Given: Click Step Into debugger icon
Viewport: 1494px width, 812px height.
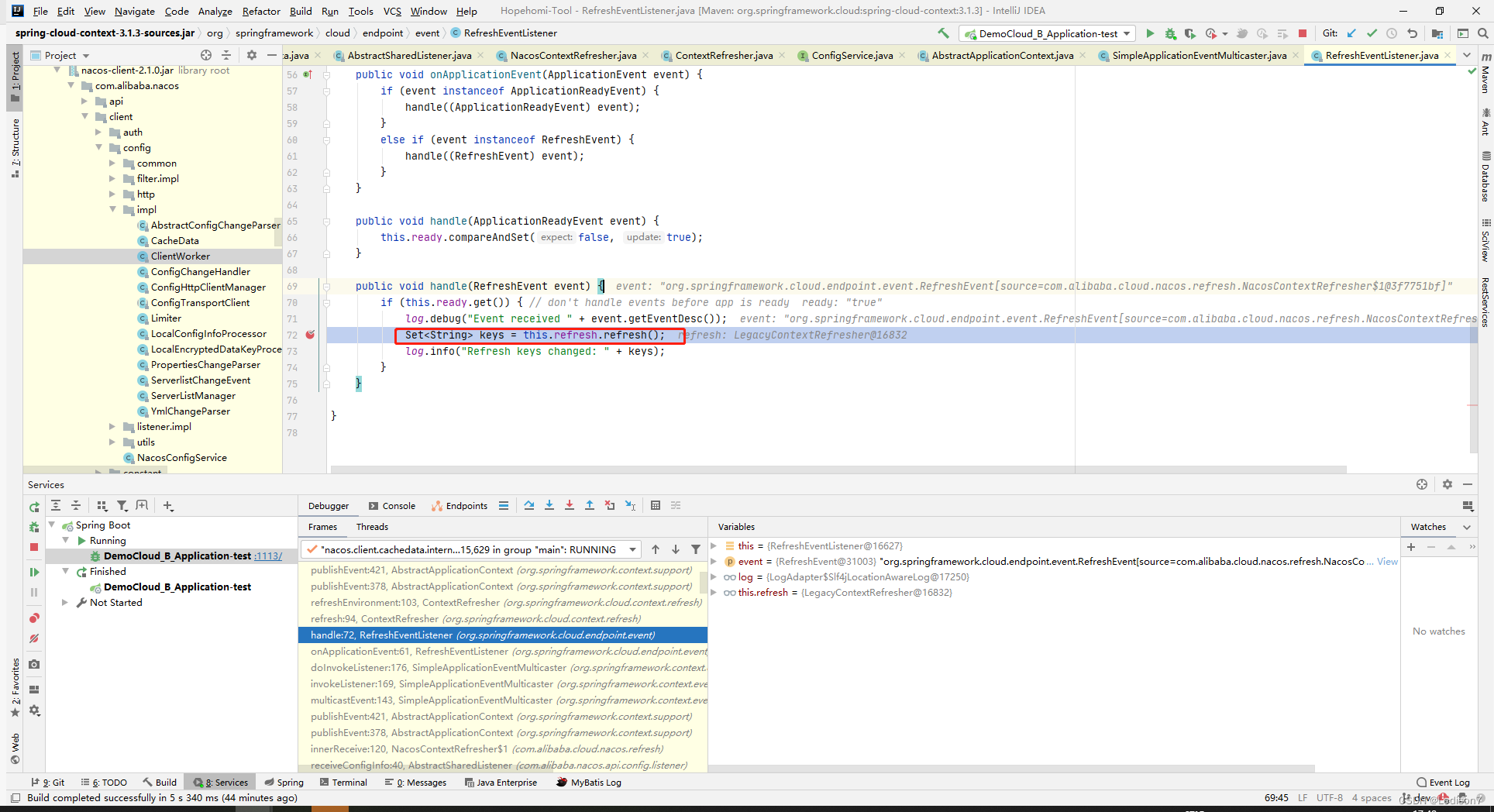Looking at the screenshot, I should (549, 505).
